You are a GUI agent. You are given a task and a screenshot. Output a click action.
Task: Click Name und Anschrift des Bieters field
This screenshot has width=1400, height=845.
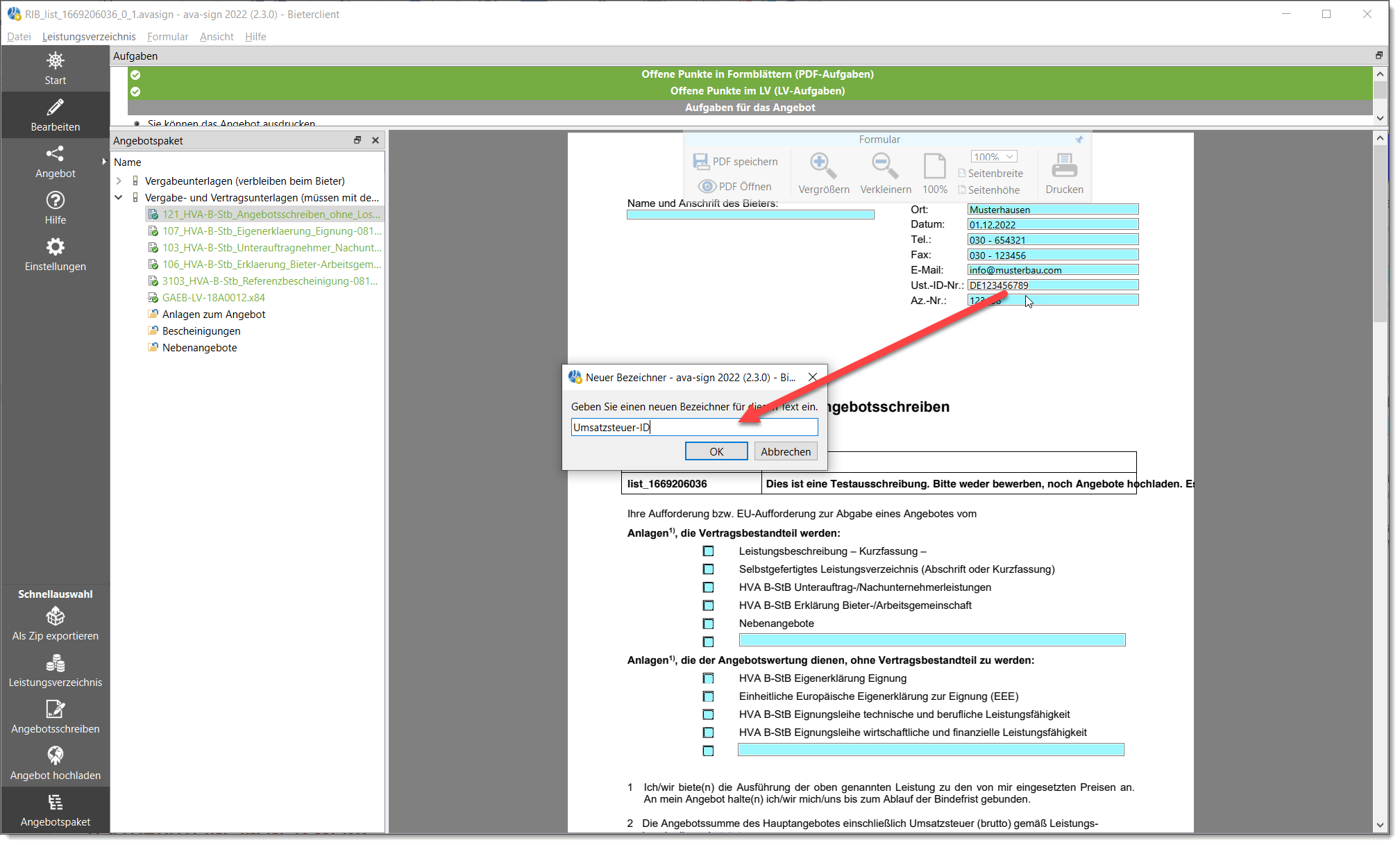coord(750,215)
